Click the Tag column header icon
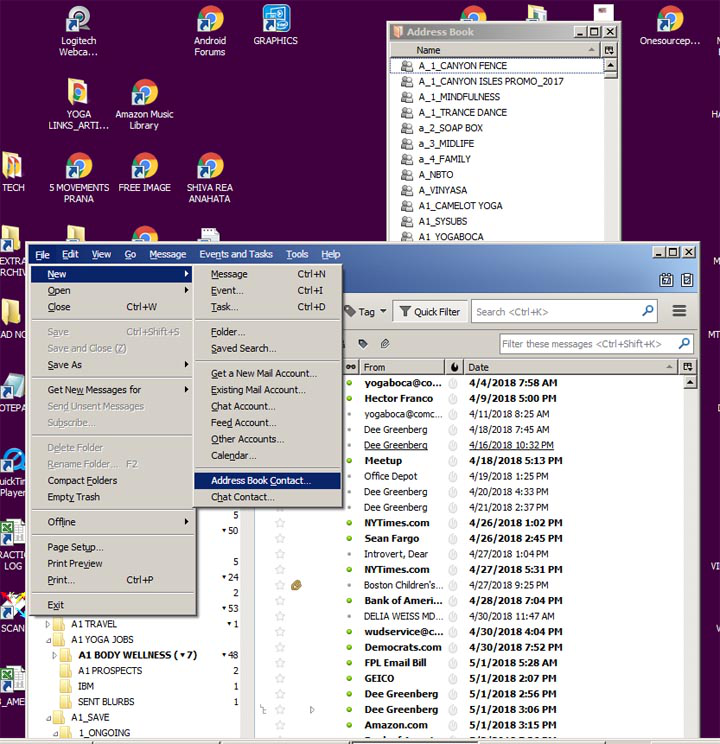The width and height of the screenshot is (720, 744). coord(363,344)
